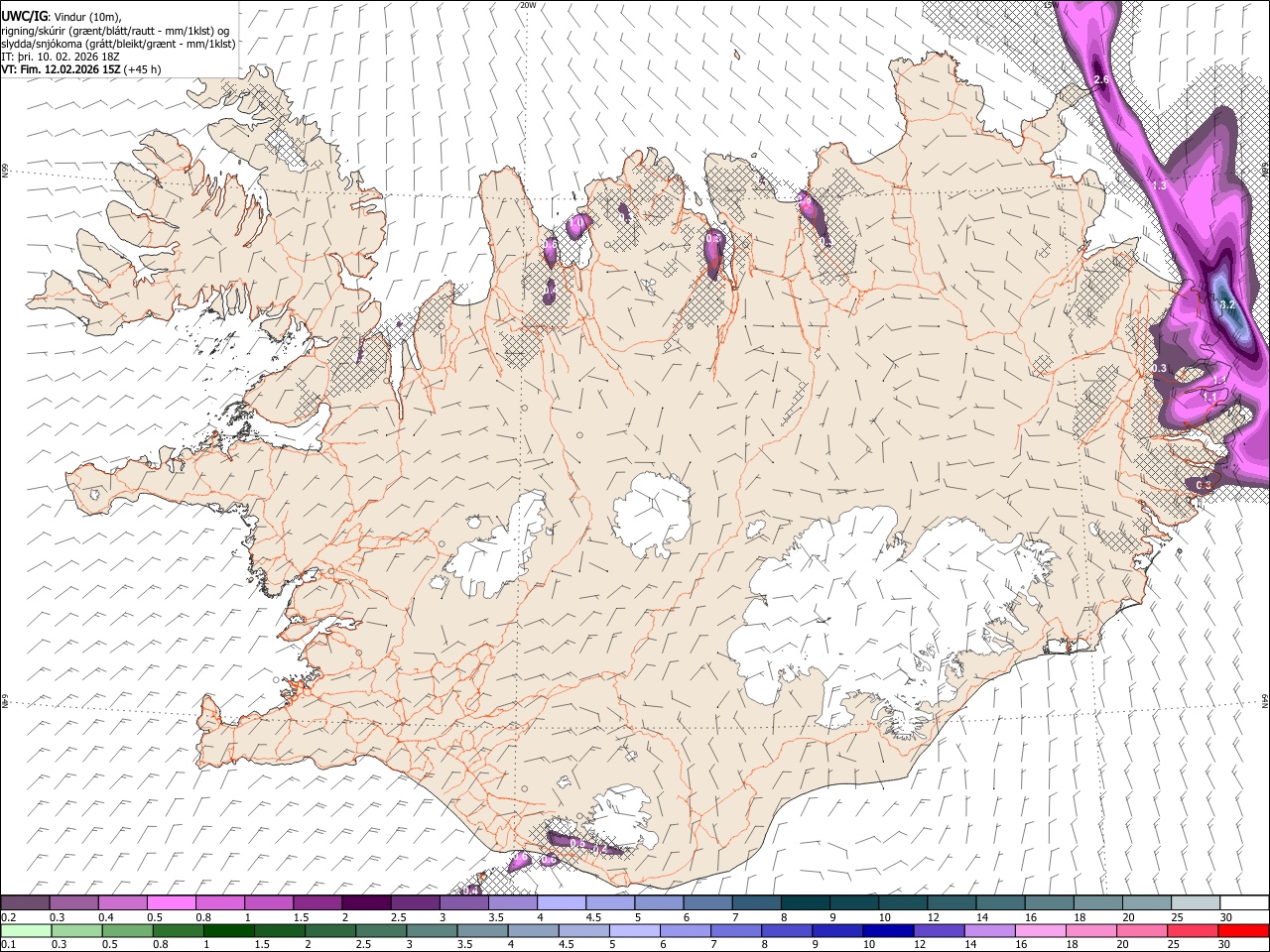The height and width of the screenshot is (952, 1270).
Task: Pick the upper scale swatch between 3 and 3.5
Action: [x=462, y=903]
